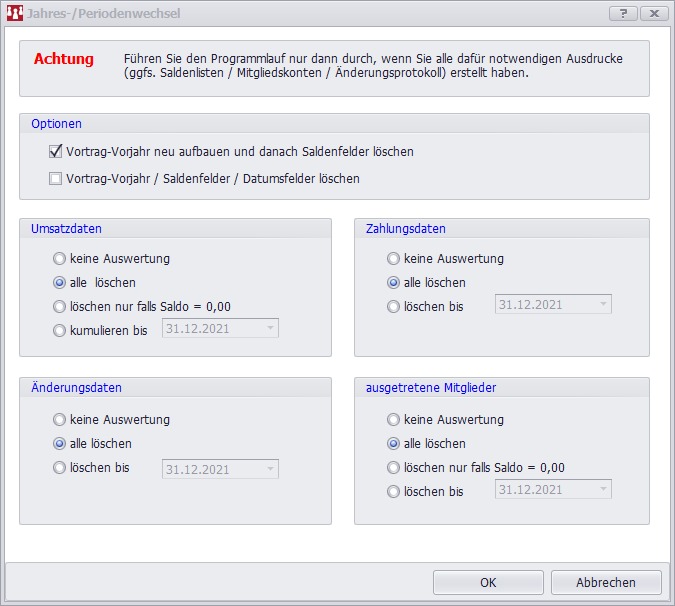Select keine Auswertung for ausgetretene Mitglieder
The width and height of the screenshot is (675, 606).
(x=394, y=420)
